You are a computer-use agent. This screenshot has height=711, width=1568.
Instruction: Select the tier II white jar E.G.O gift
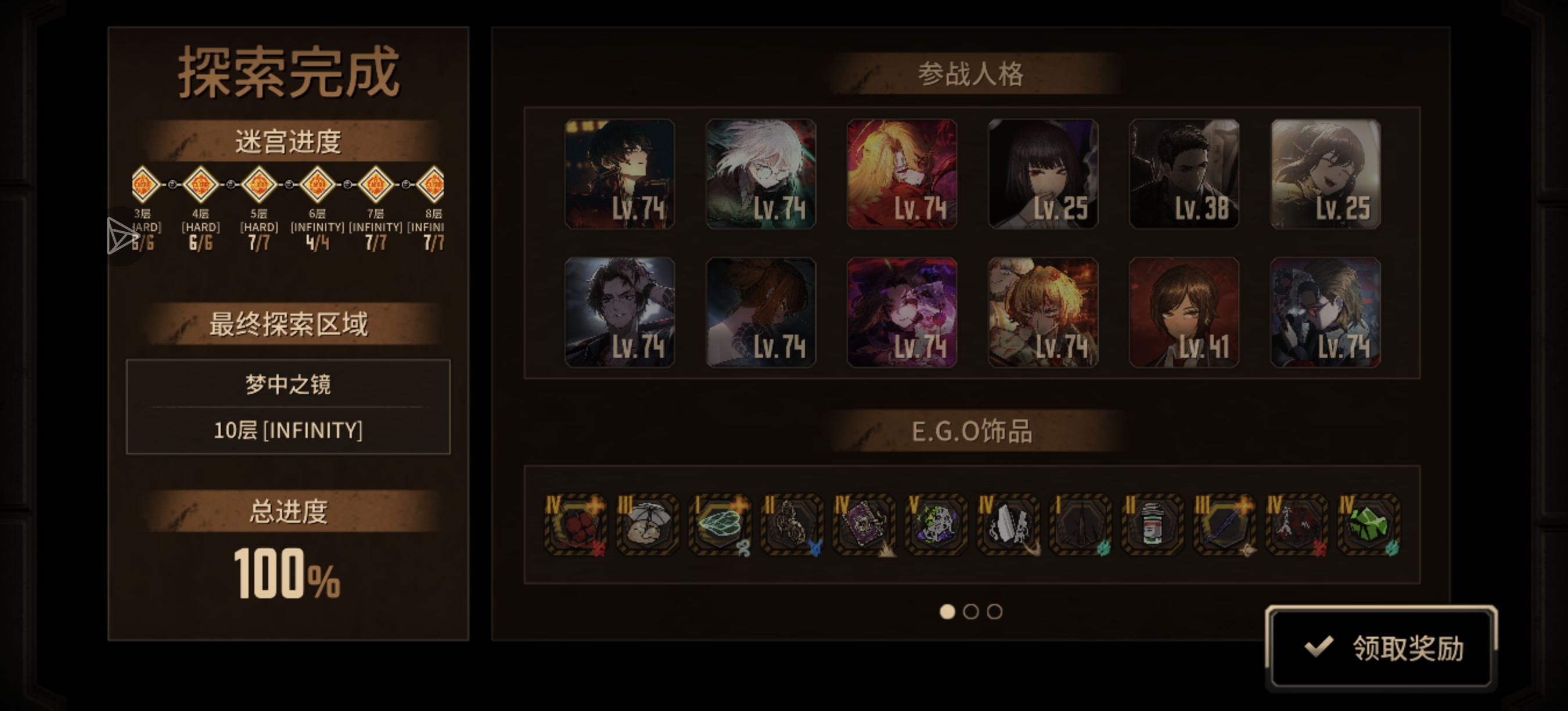(1152, 524)
